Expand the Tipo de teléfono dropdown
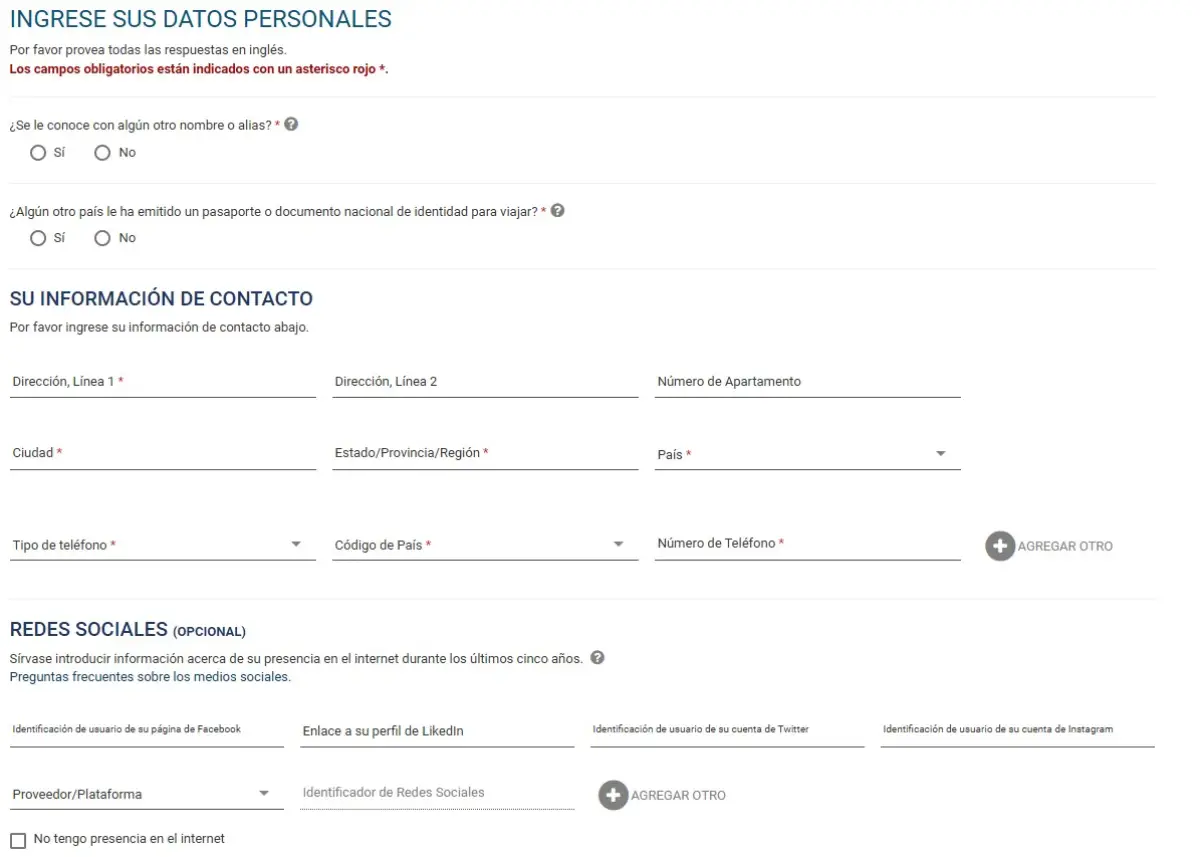 click(162, 545)
